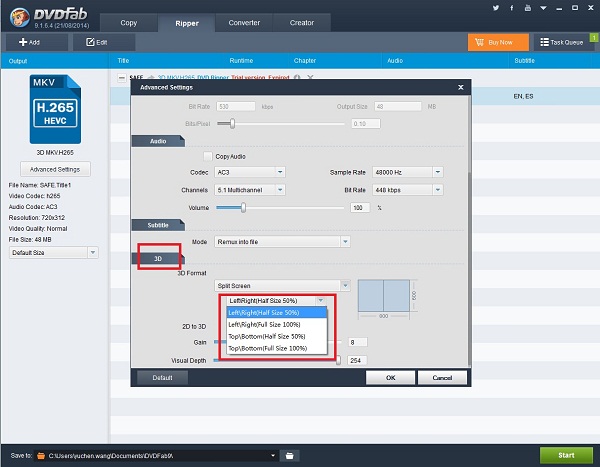The image size is (600, 467).
Task: Click the Gain value field
Action: pos(357,342)
